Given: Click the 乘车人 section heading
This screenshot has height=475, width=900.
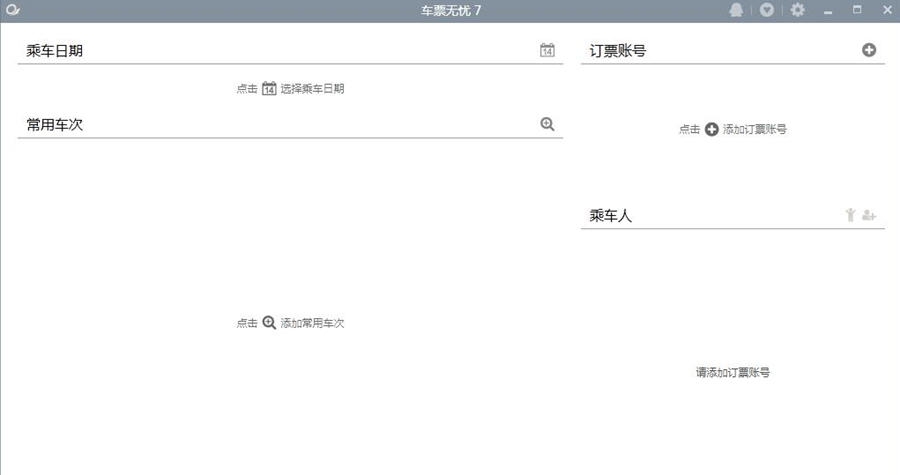Looking at the screenshot, I should tap(611, 216).
